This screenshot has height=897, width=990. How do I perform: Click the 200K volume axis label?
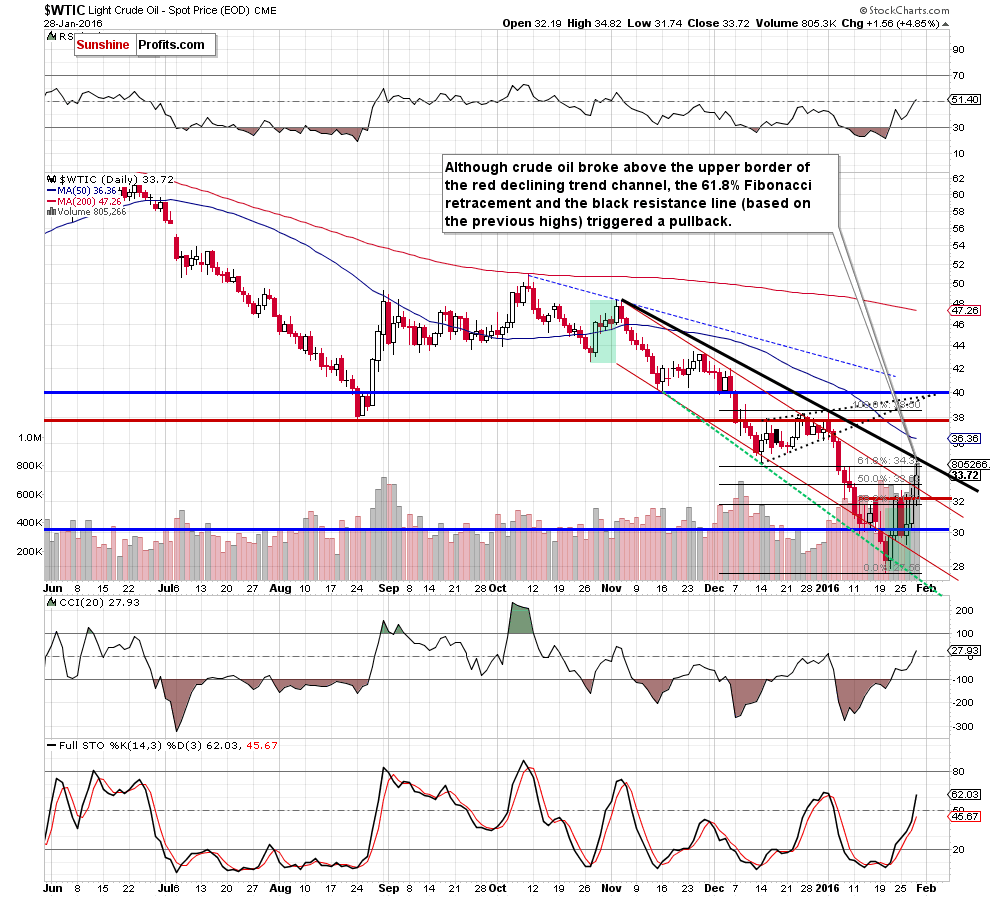(x=29, y=551)
